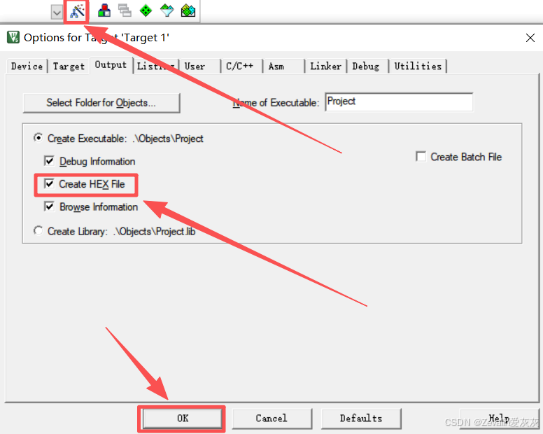Toggle the Browse Information checkbox

[49, 206]
